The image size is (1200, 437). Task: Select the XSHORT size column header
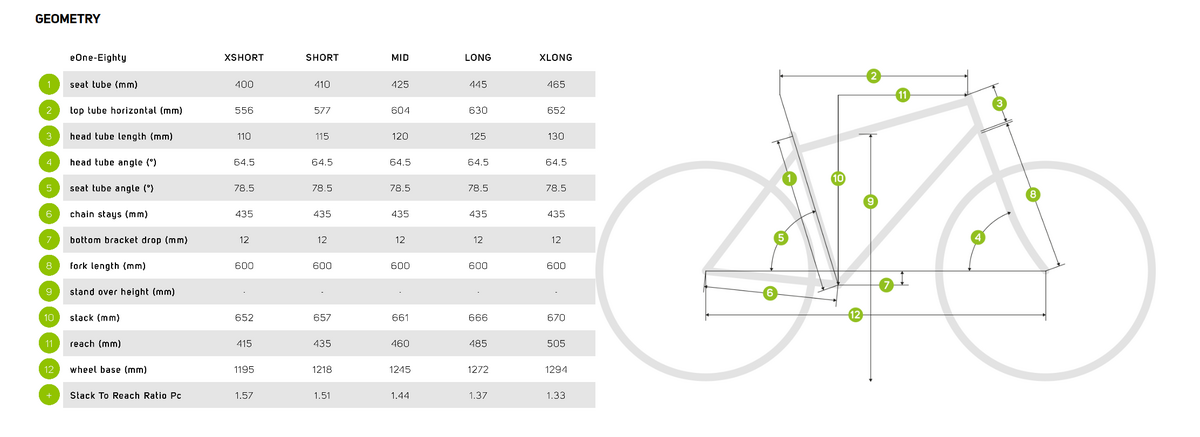244,57
